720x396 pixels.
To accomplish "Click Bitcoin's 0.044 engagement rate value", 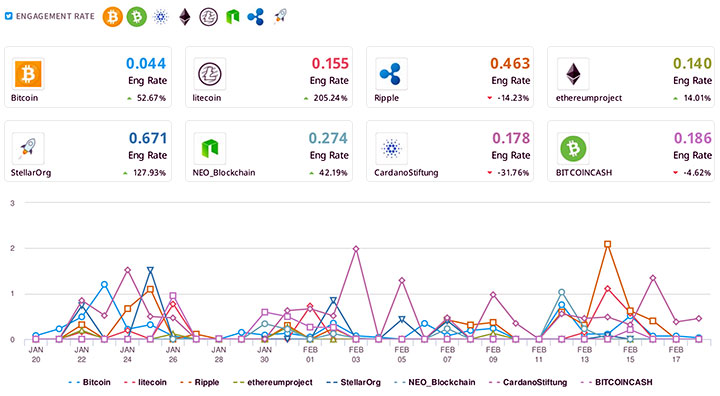I will point(146,63).
